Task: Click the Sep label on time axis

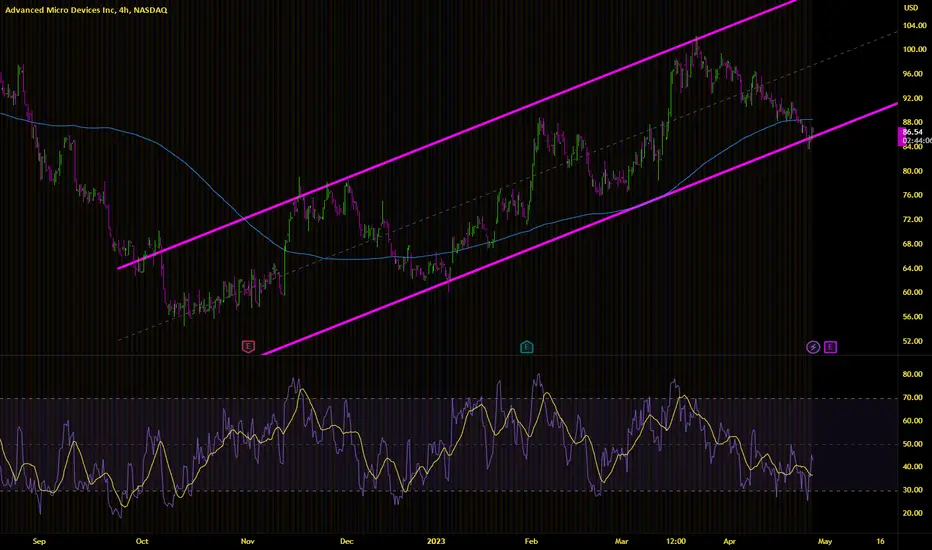Action: pyautogui.click(x=39, y=541)
